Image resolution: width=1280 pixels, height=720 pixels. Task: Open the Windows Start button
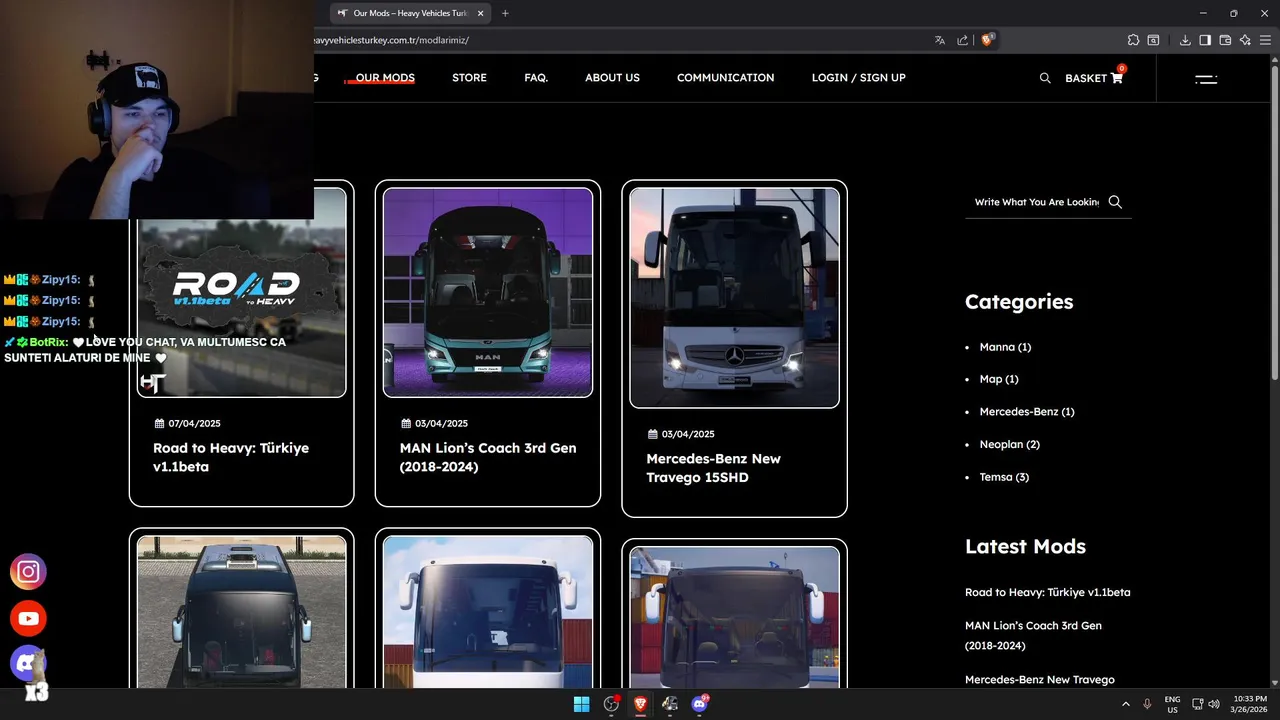coord(581,704)
